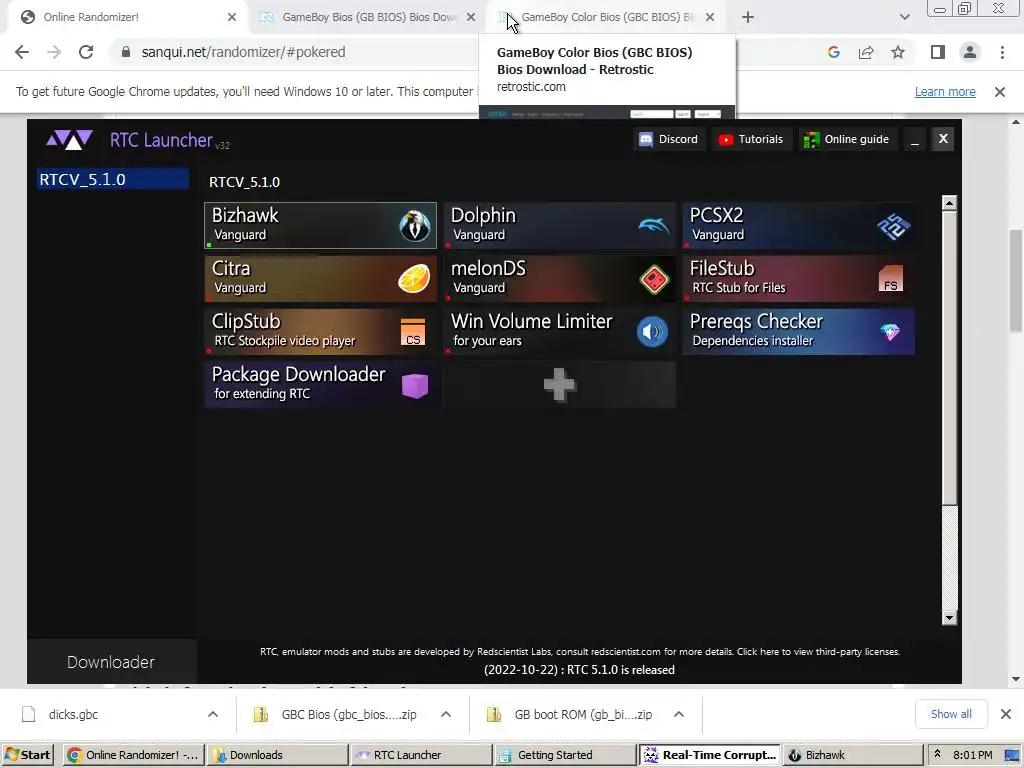Go back in browser history

[22, 52]
